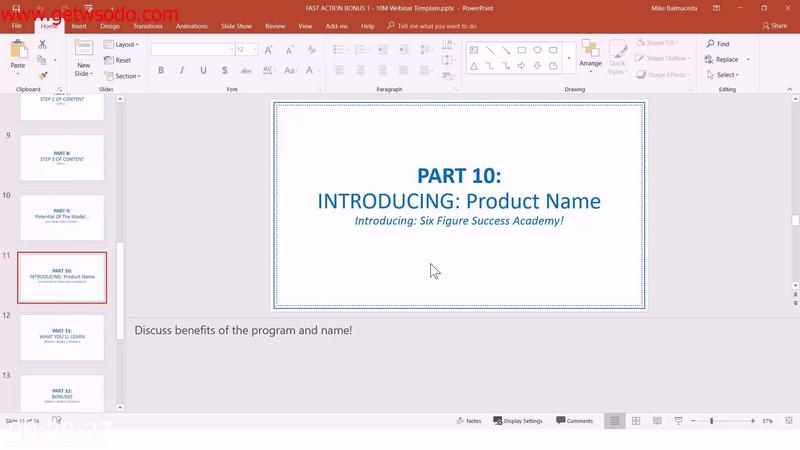Screen dimensions: 800x450
Task: Select the Triangle shape in gallery
Action: coord(474,66)
